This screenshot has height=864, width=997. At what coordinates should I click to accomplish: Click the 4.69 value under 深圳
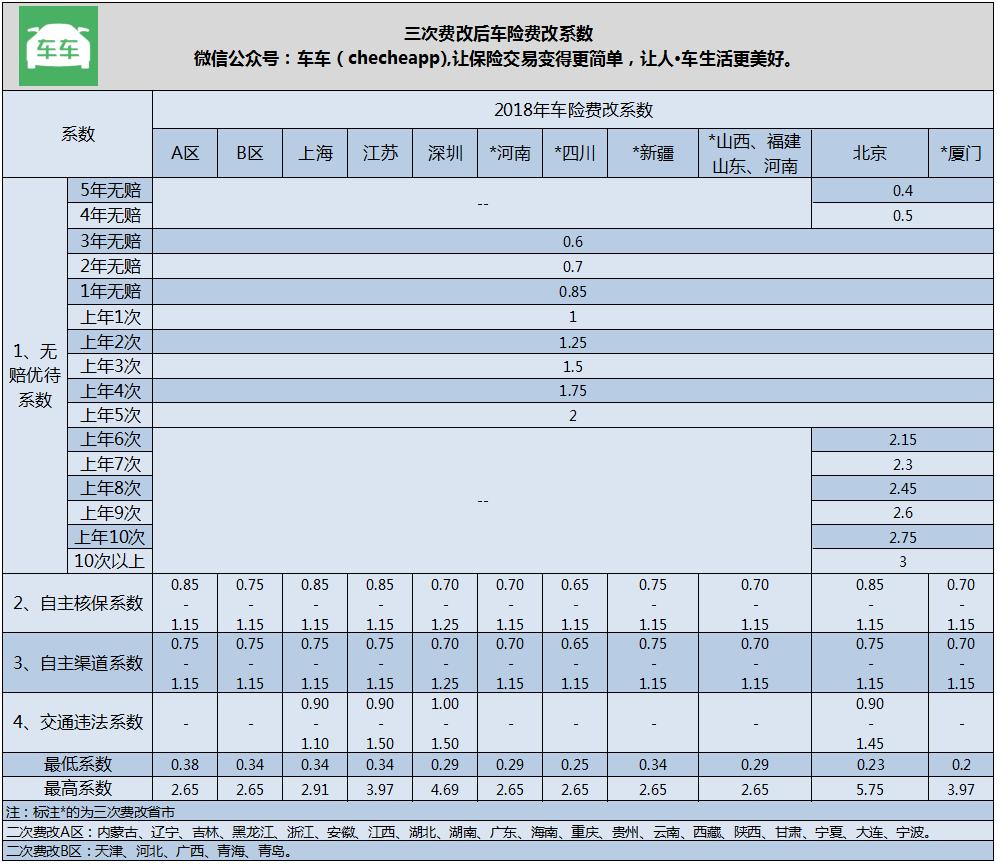point(444,787)
